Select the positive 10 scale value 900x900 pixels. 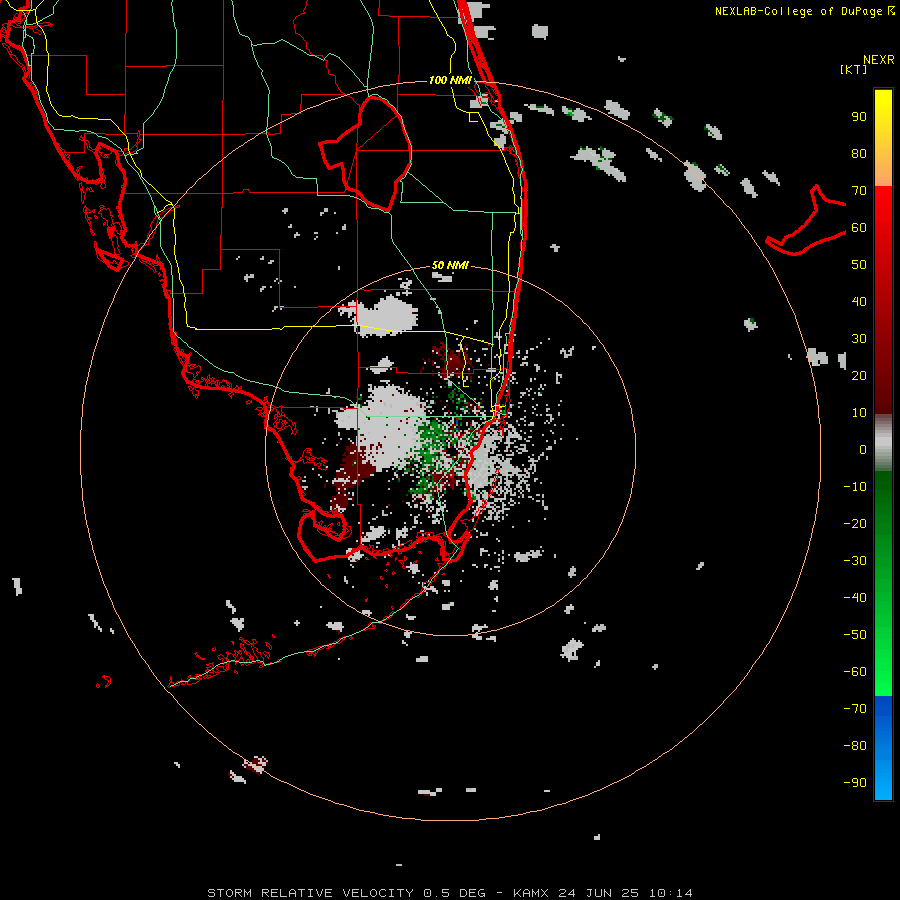pos(859,413)
